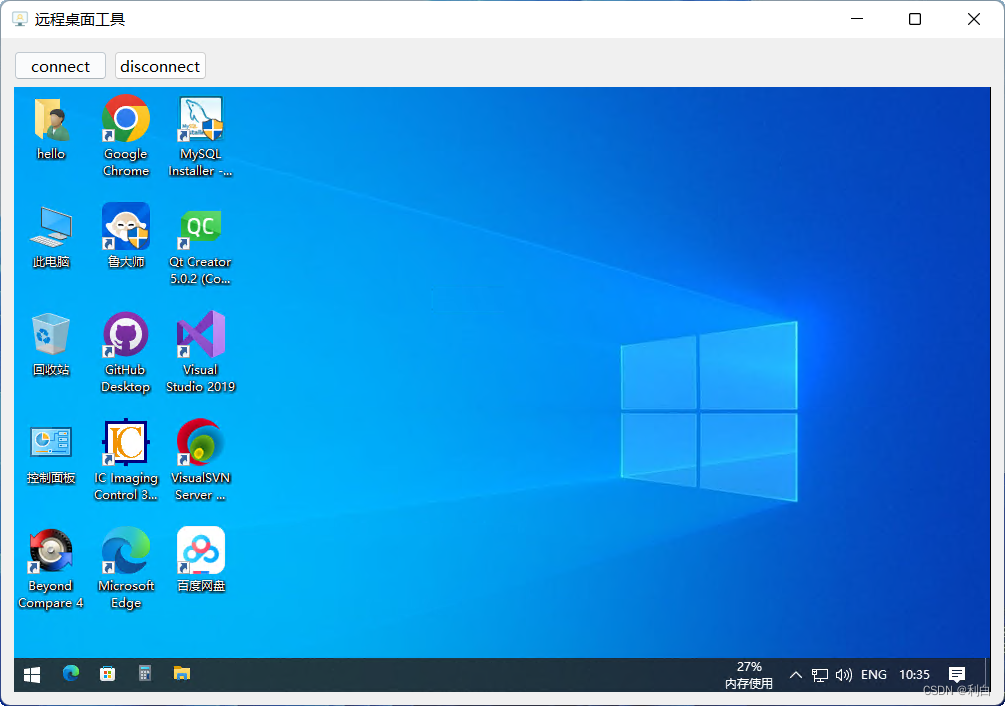1005x706 pixels.
Task: Open File Explorer from the taskbar
Action: pyautogui.click(x=181, y=674)
